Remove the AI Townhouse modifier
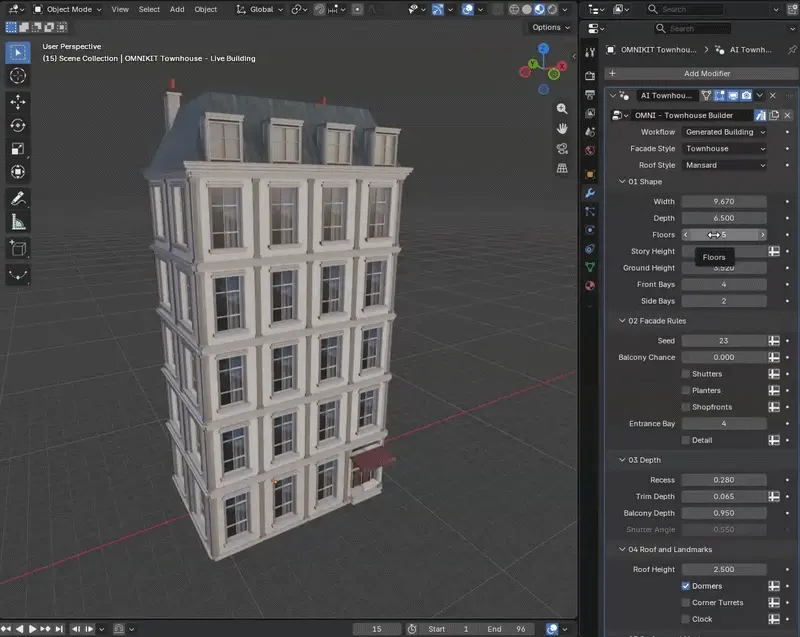 pyautogui.click(x=773, y=95)
